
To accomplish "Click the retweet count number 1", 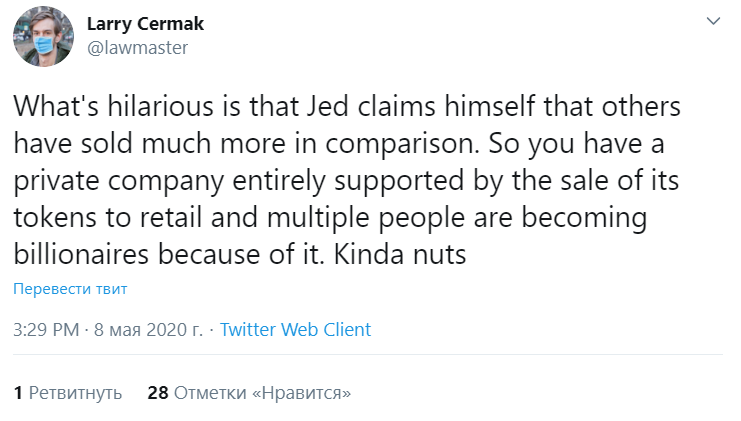I will [18, 393].
